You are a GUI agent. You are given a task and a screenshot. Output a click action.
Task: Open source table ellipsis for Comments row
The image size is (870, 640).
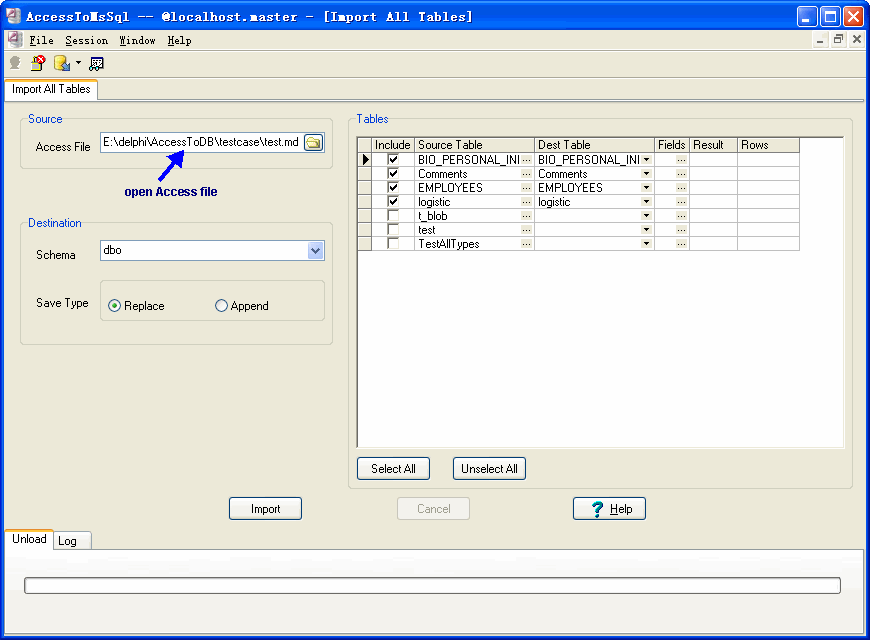point(526,174)
